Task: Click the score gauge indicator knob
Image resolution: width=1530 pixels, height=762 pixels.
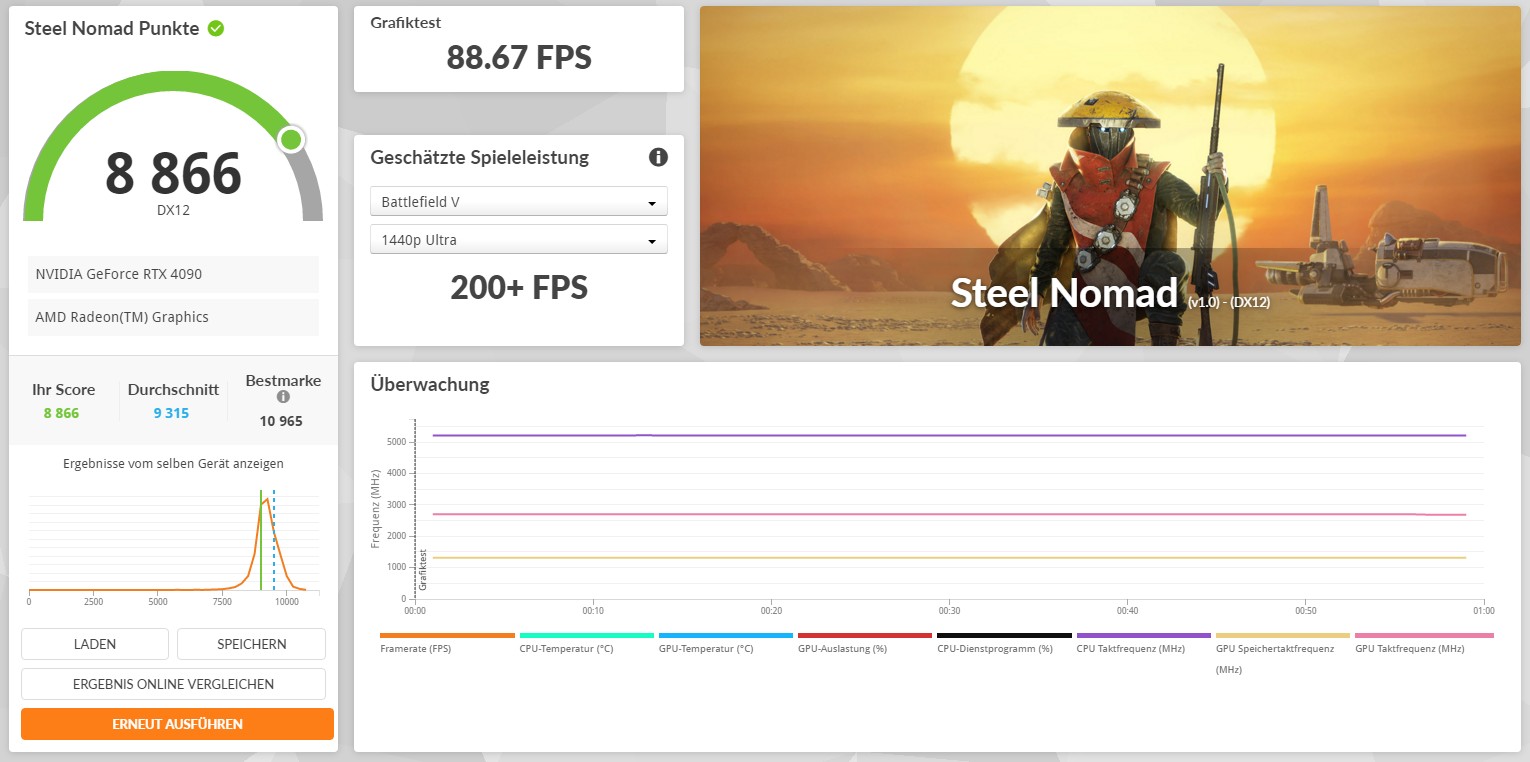Action: click(291, 139)
